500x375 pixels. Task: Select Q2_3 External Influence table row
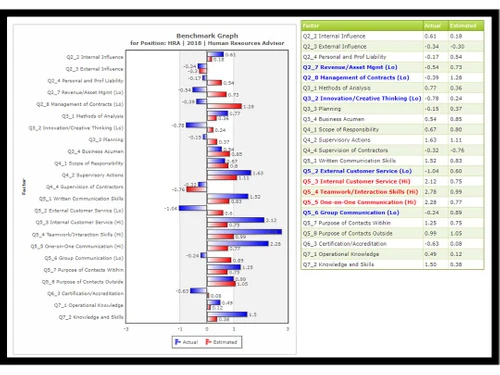392,46
